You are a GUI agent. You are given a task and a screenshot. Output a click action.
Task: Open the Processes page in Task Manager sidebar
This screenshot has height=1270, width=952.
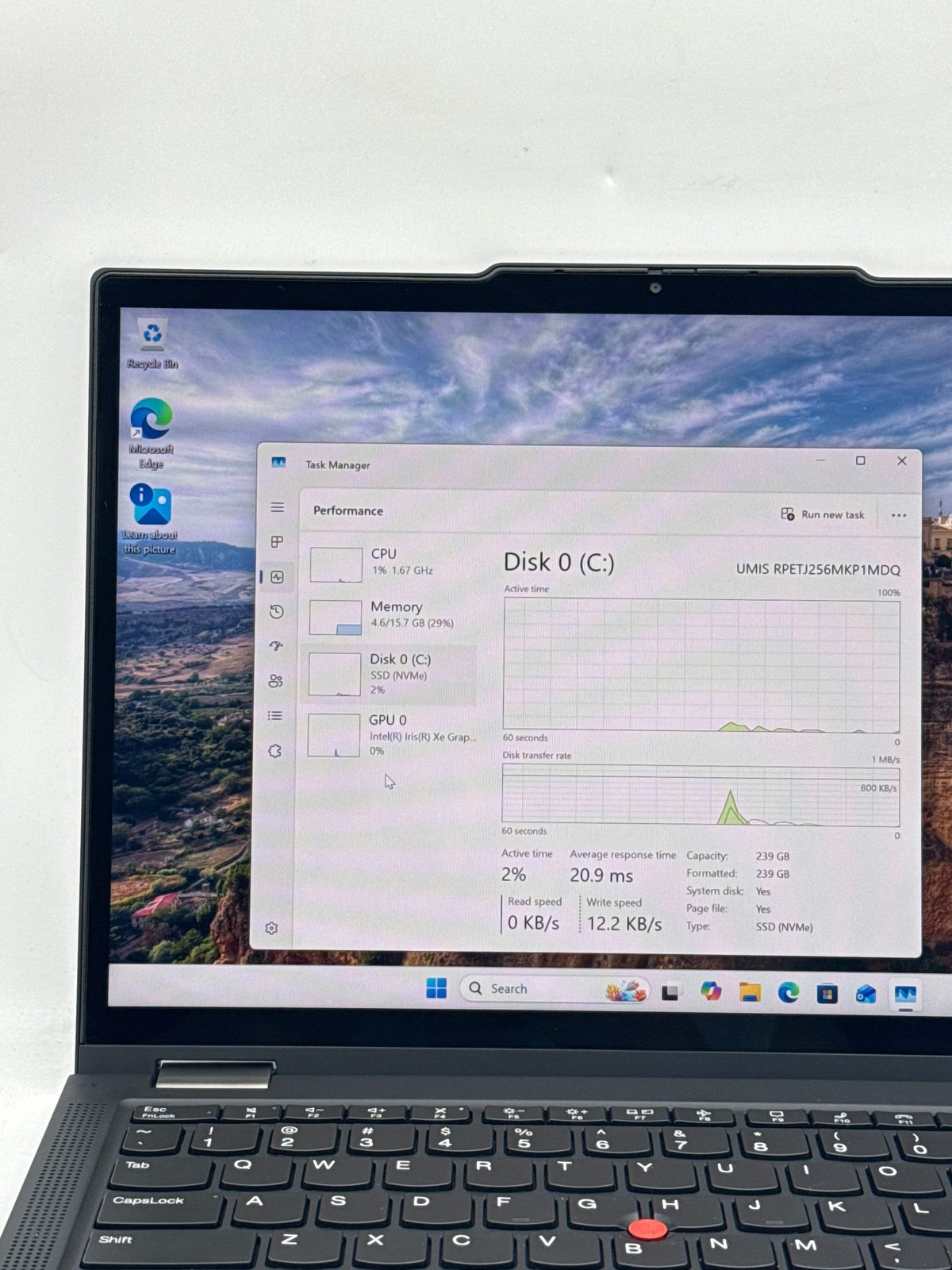pos(277,541)
